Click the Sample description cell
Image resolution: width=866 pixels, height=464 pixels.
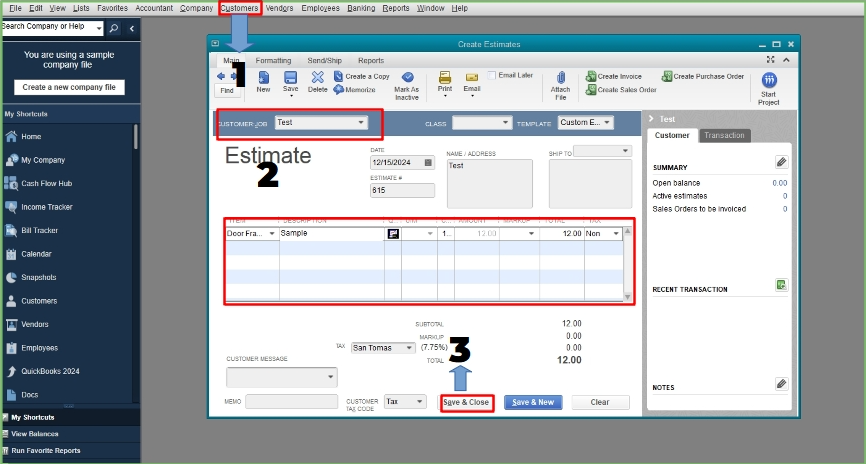[x=331, y=234]
